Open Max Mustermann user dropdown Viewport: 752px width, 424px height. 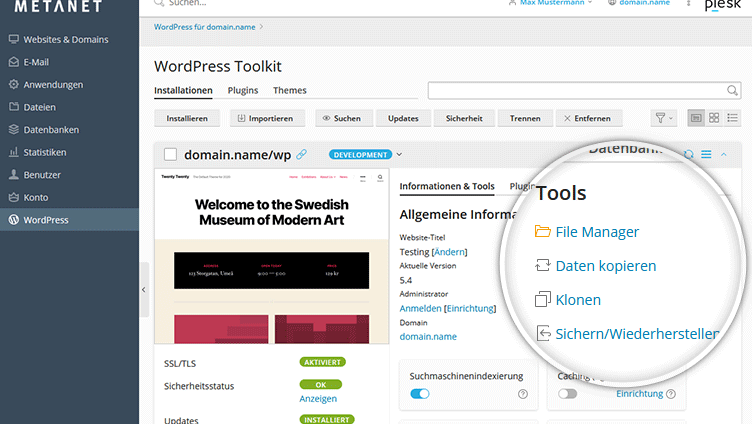(x=551, y=3)
